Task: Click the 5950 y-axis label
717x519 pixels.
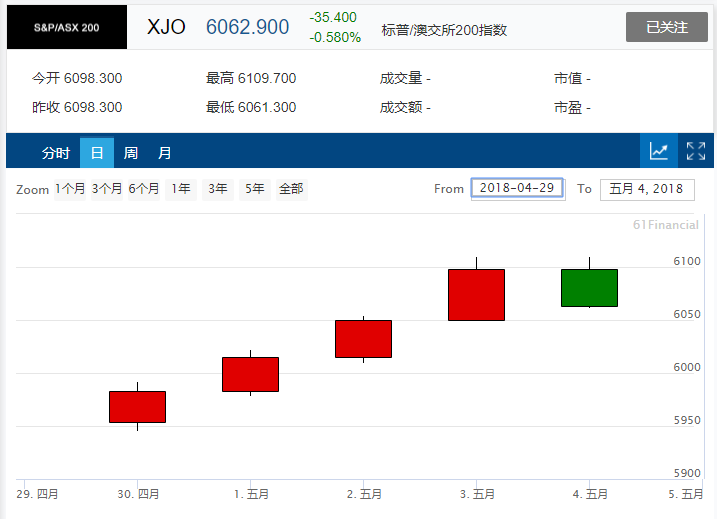Action: pyautogui.click(x=687, y=420)
